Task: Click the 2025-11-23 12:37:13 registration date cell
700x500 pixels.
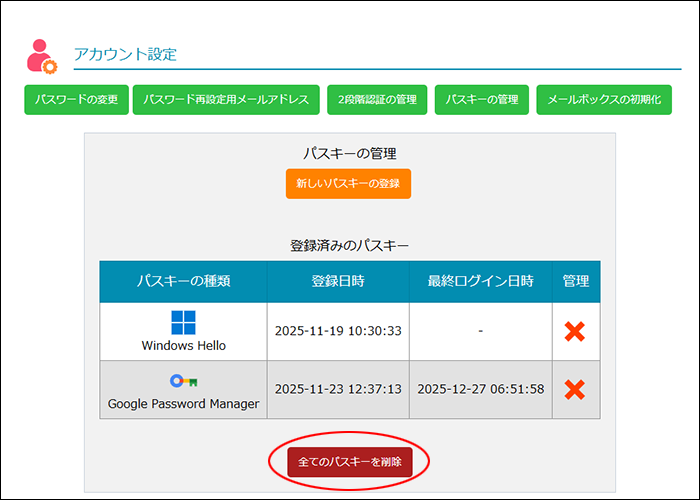Action: 338,389
